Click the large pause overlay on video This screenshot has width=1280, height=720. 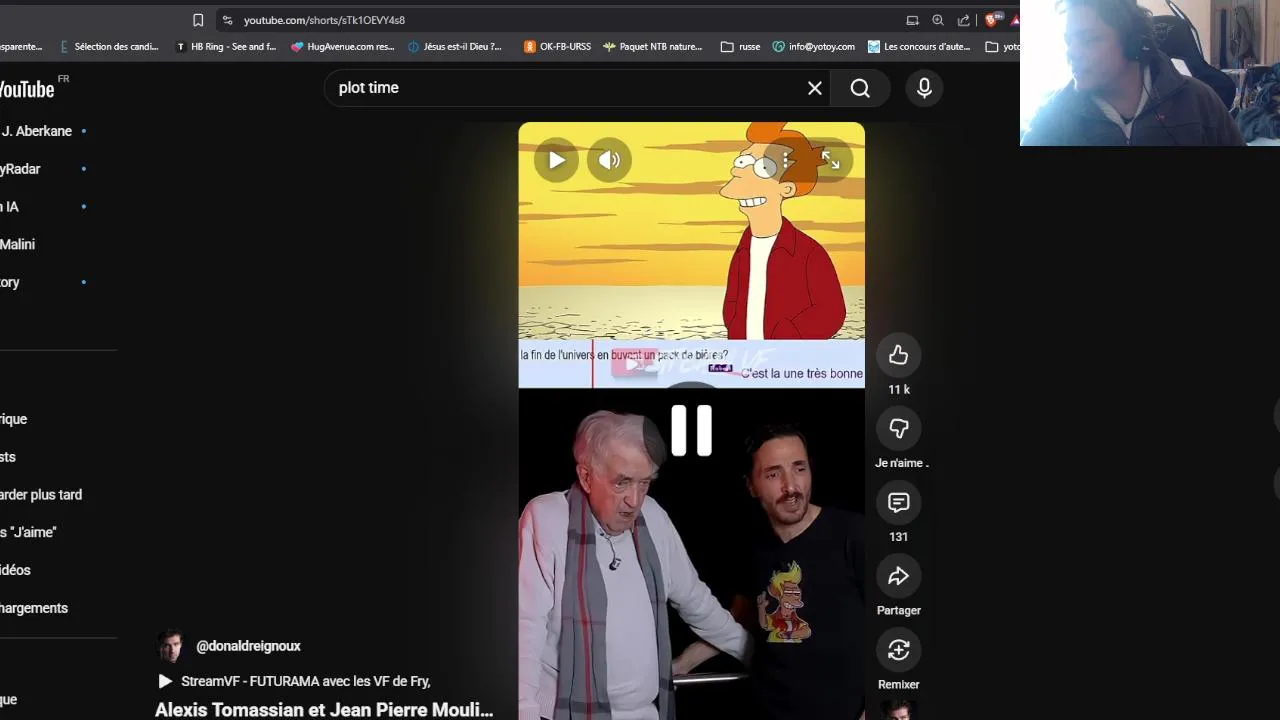tap(691, 431)
